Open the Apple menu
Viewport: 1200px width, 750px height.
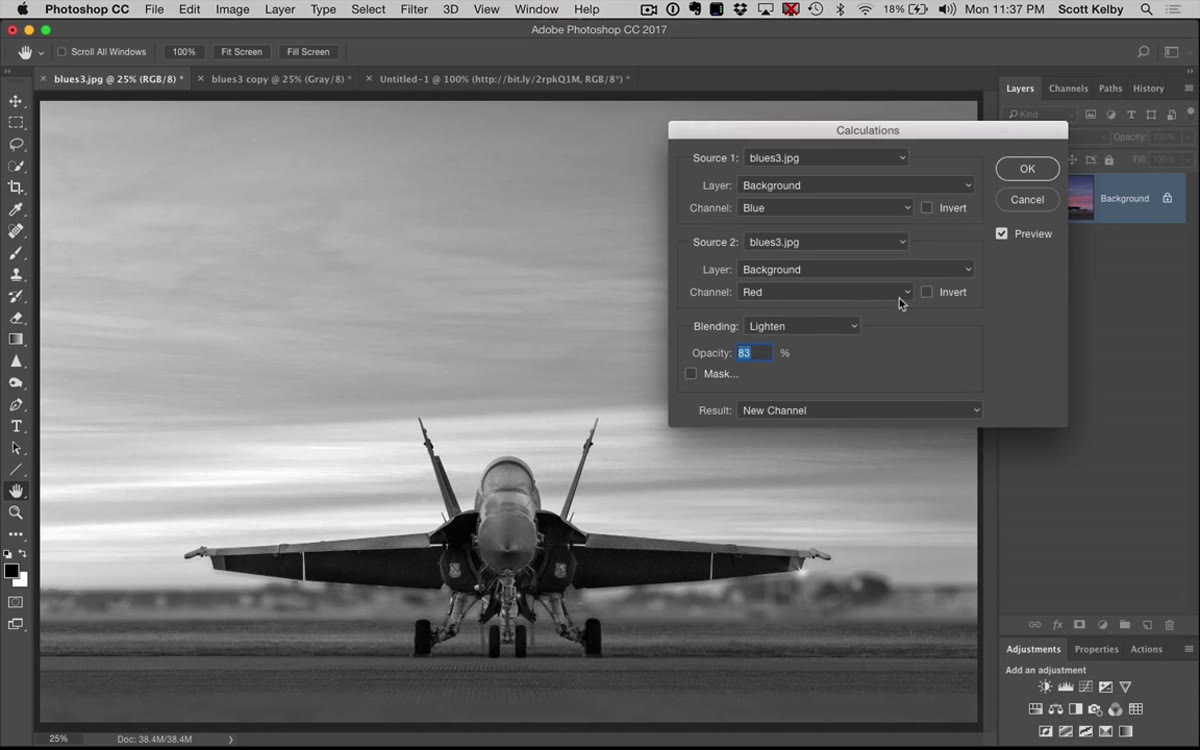click(x=22, y=9)
